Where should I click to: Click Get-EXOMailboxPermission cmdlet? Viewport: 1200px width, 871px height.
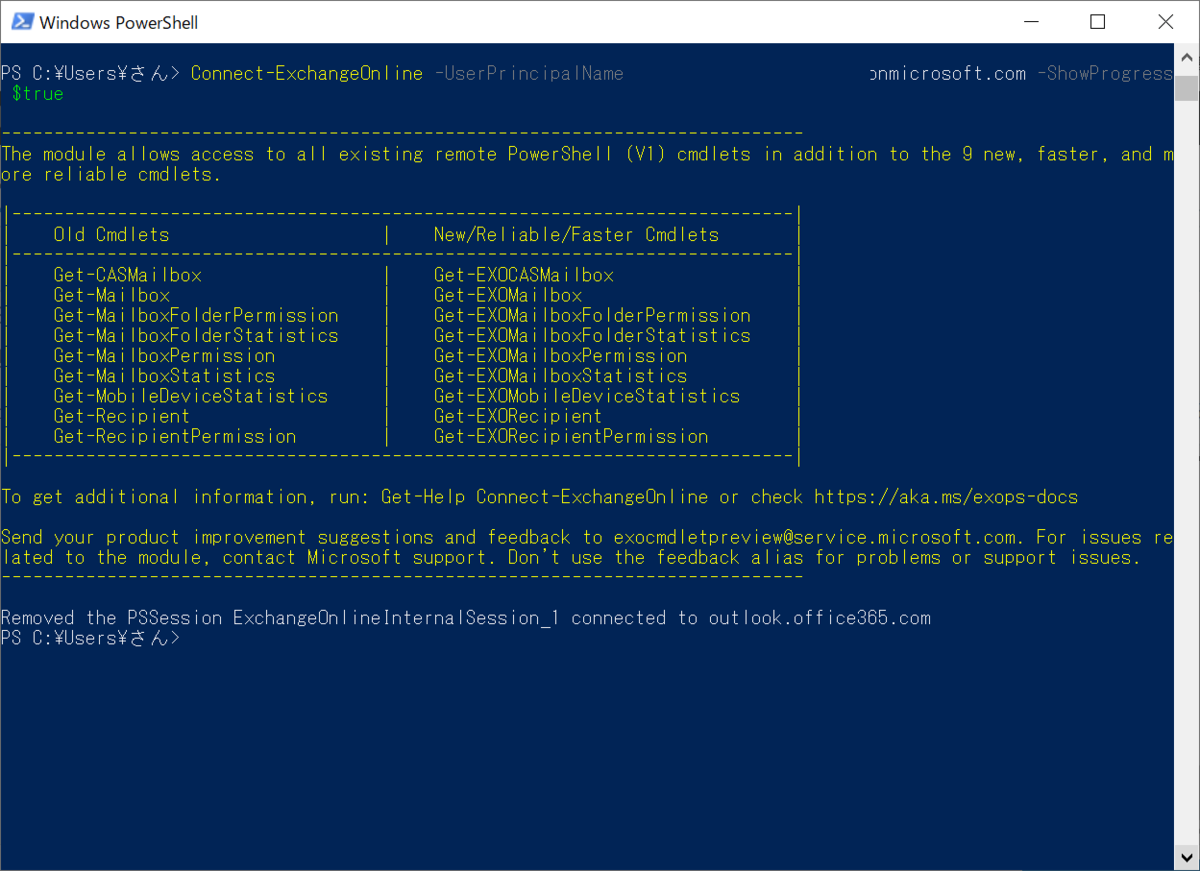pyautogui.click(x=561, y=355)
